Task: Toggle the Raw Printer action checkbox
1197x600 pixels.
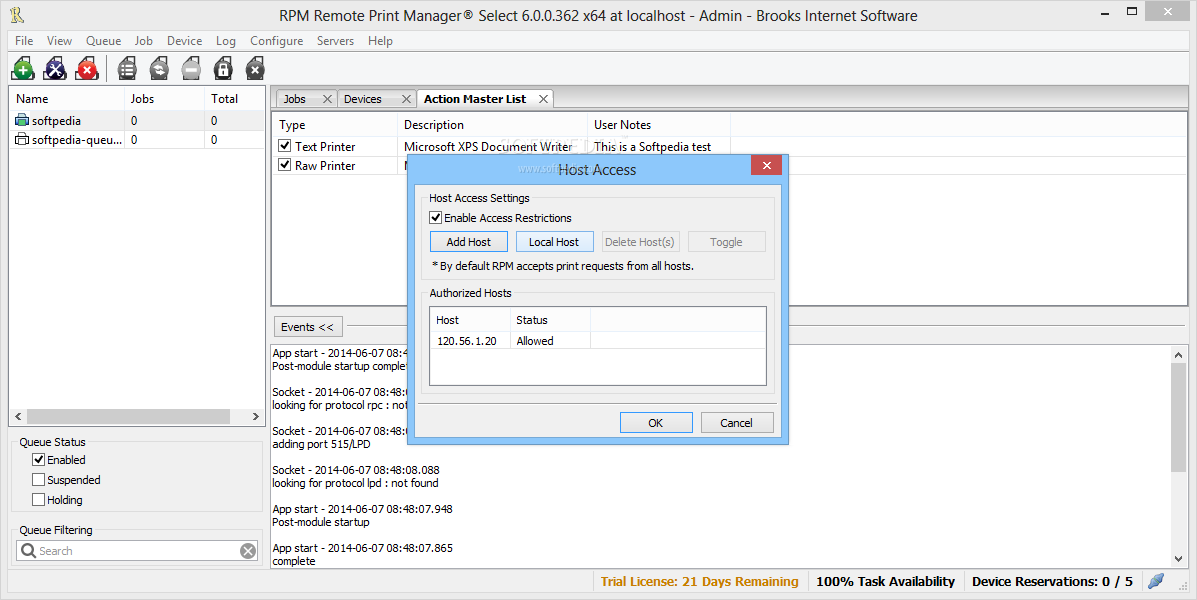Action: click(x=285, y=165)
